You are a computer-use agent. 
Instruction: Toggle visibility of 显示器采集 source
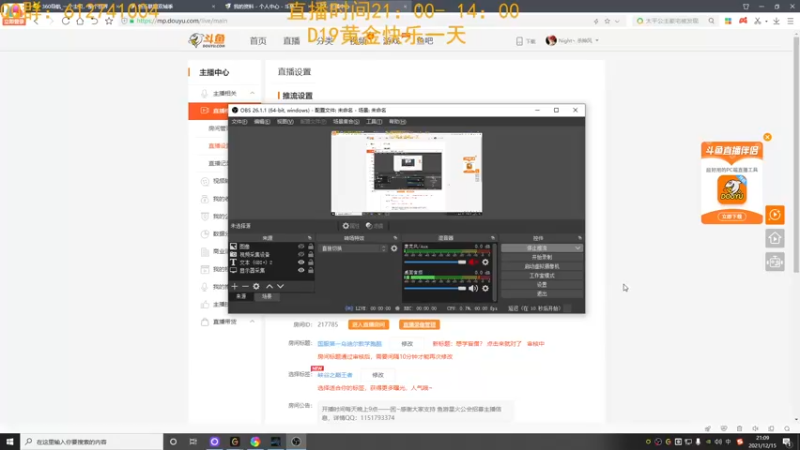(x=301, y=270)
